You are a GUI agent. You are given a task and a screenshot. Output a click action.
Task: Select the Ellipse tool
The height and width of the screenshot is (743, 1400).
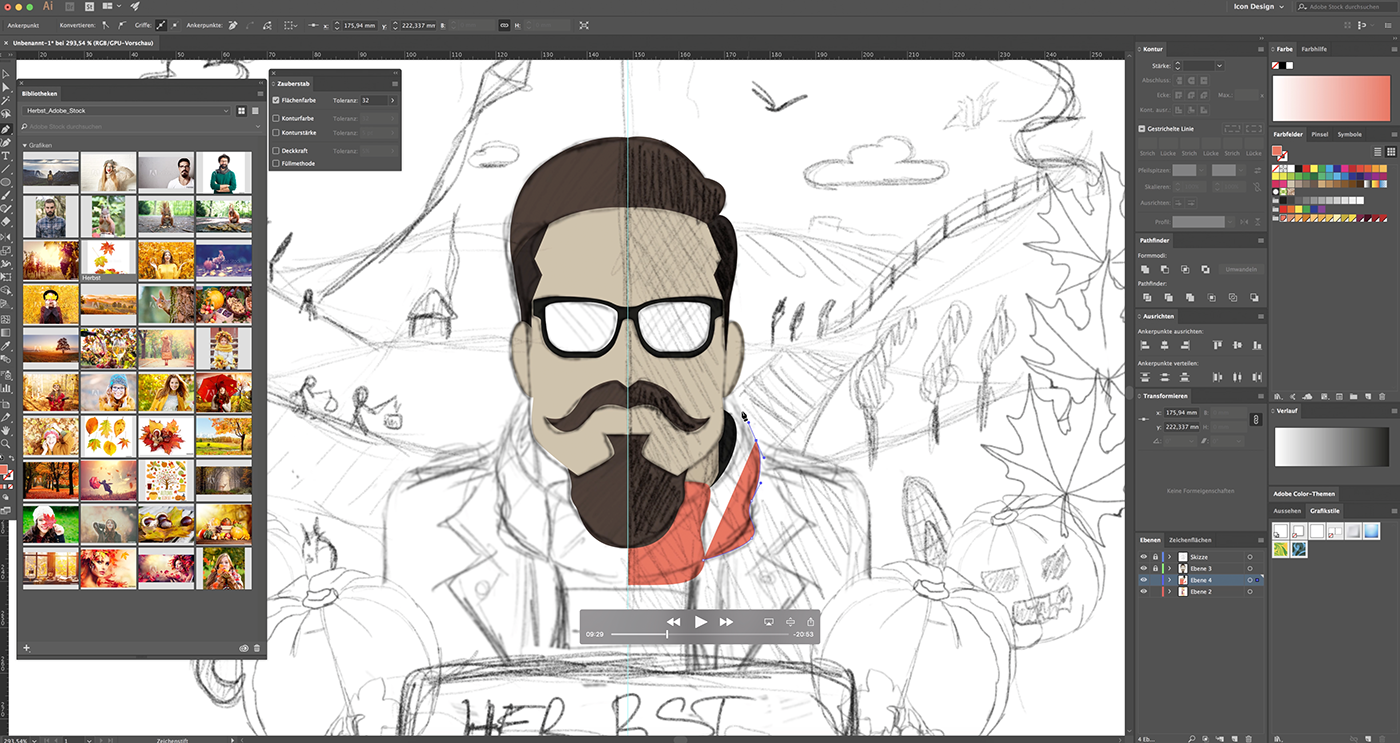[6, 182]
